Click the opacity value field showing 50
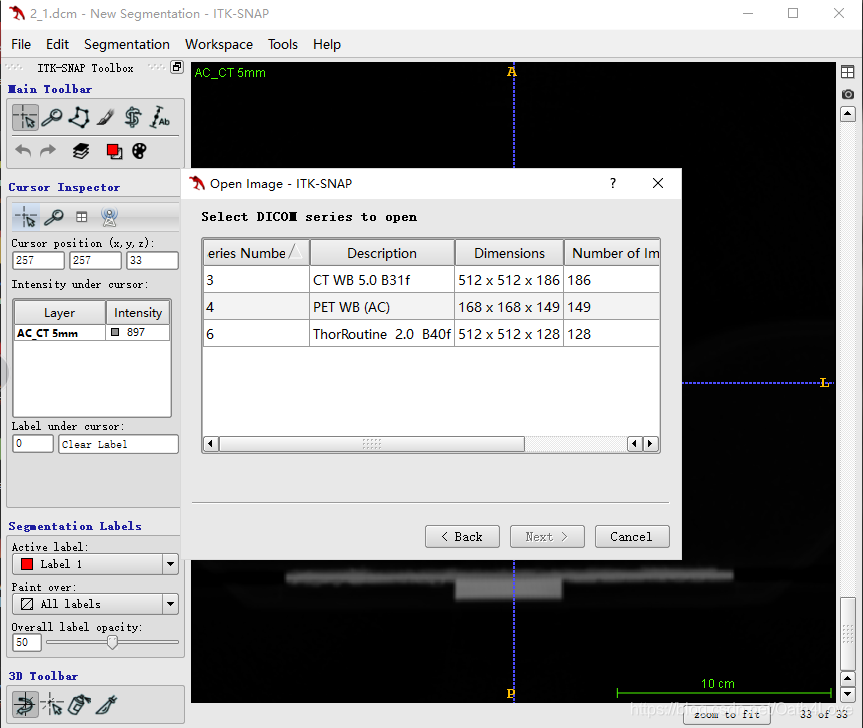863x728 pixels. pyautogui.click(x=27, y=642)
